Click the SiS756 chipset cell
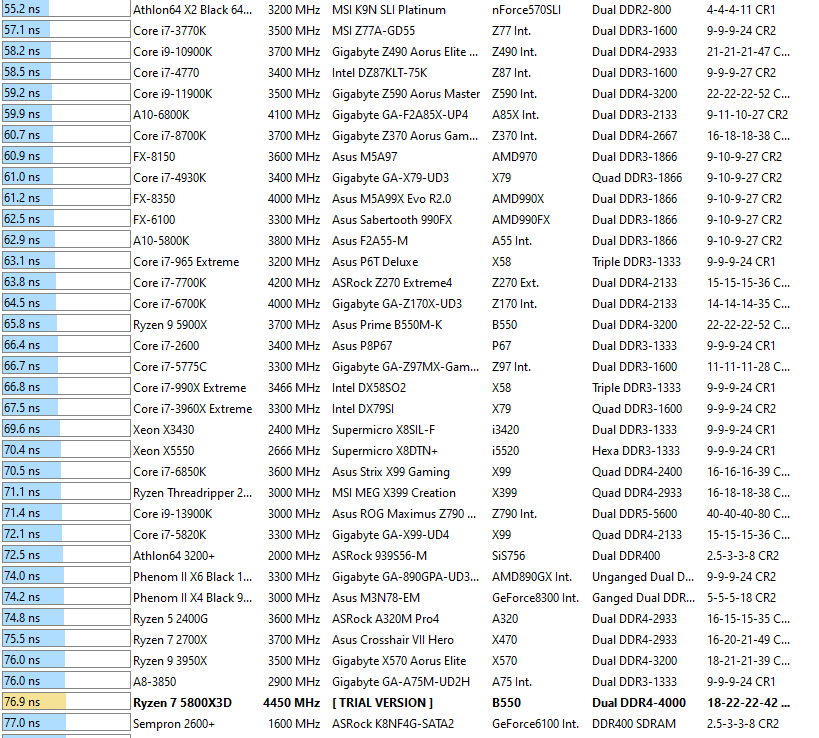This screenshot has height=738, width=819. [x=508, y=556]
